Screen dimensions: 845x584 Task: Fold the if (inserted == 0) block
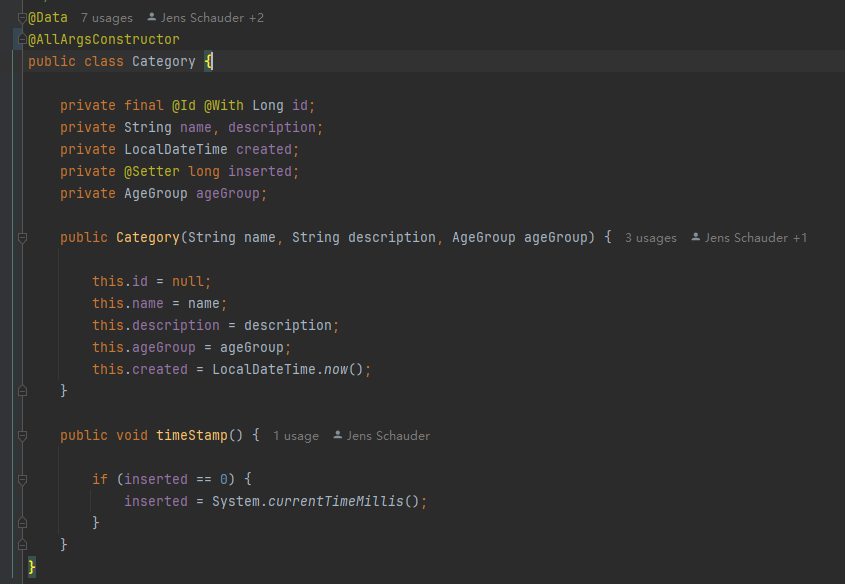point(22,479)
